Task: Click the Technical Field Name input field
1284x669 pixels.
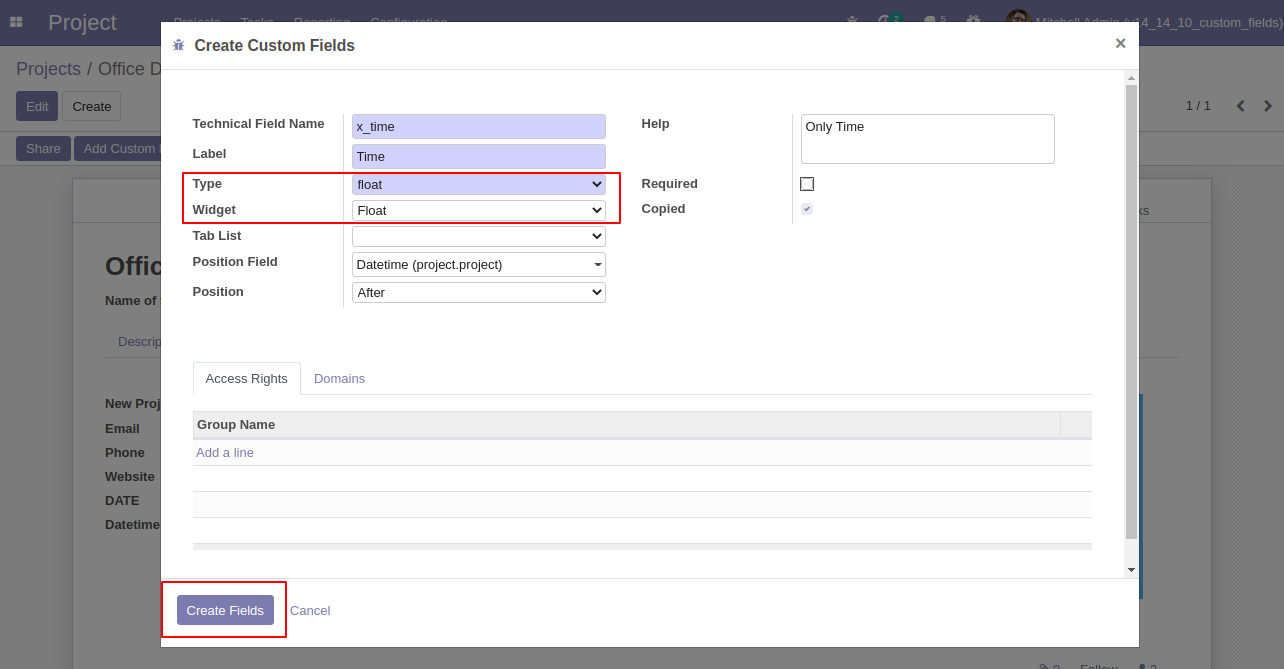Action: [x=479, y=126]
